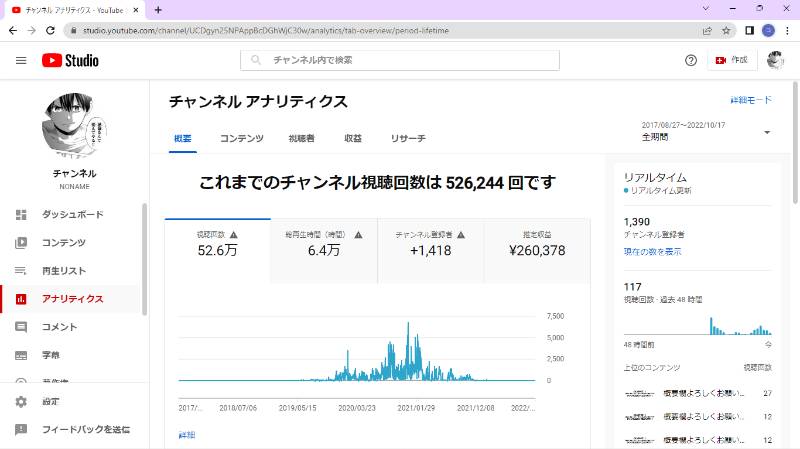Click the sidebar content video icon

[x=21, y=243]
